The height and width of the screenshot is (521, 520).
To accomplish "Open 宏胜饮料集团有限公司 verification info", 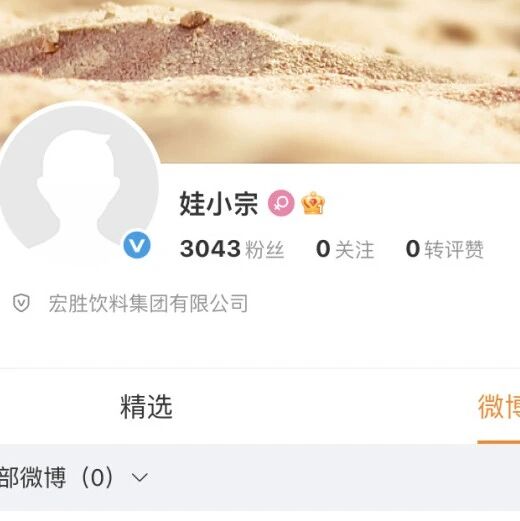I will pyautogui.click(x=148, y=303).
